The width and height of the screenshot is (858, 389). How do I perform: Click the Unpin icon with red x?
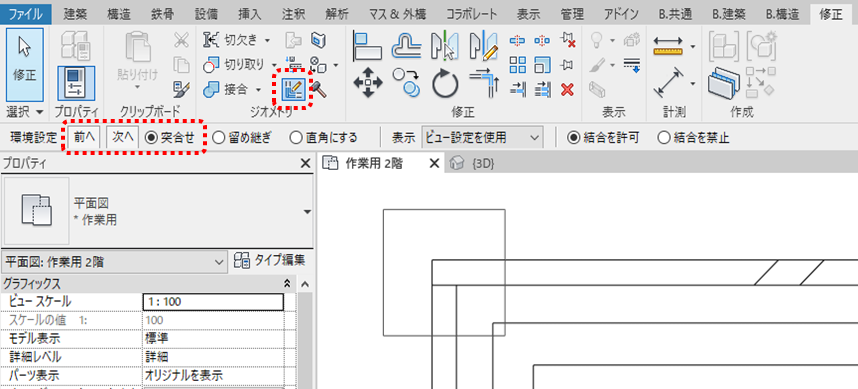567,40
